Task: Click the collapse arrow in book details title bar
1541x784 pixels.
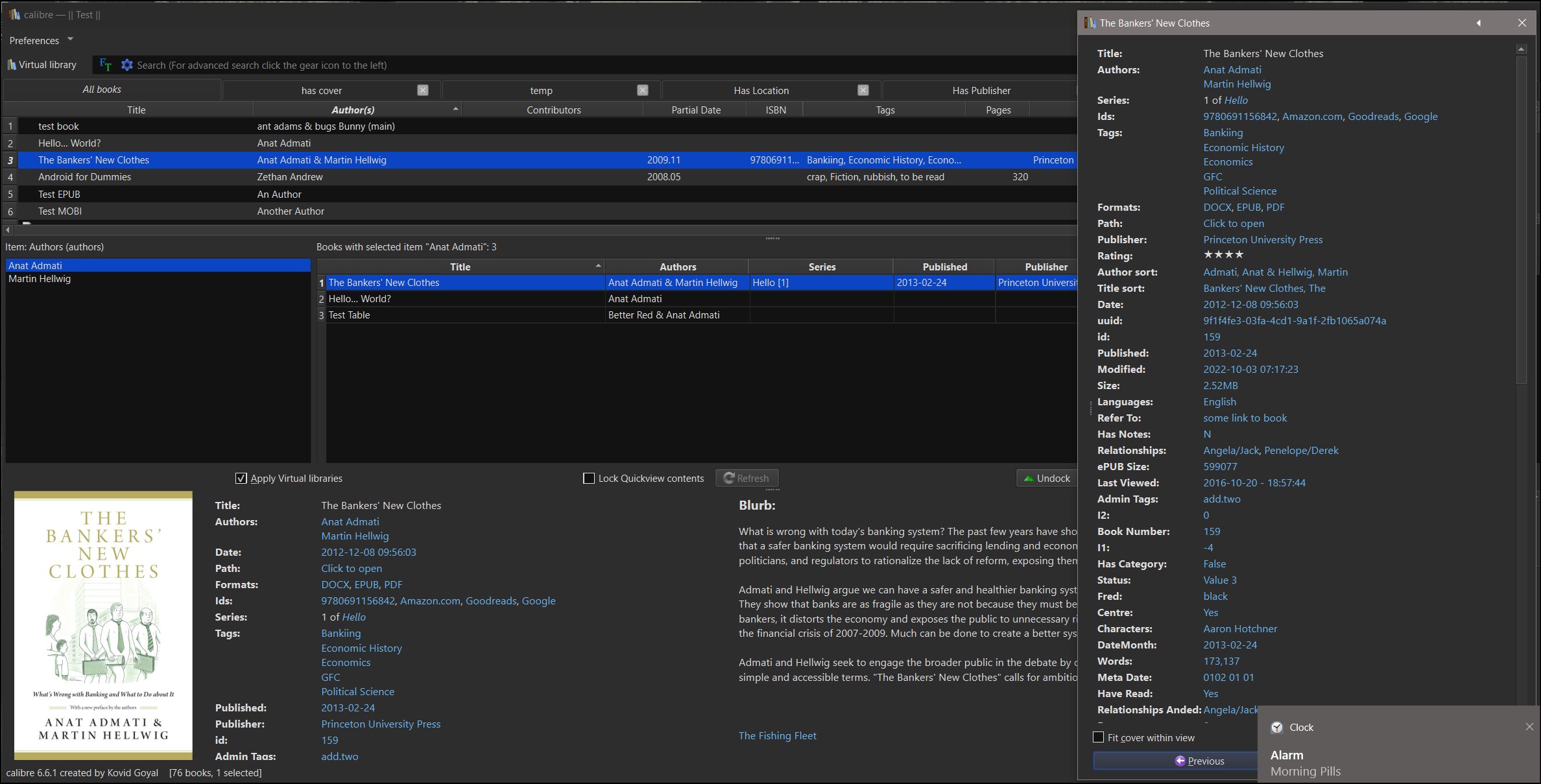Action: click(1479, 23)
